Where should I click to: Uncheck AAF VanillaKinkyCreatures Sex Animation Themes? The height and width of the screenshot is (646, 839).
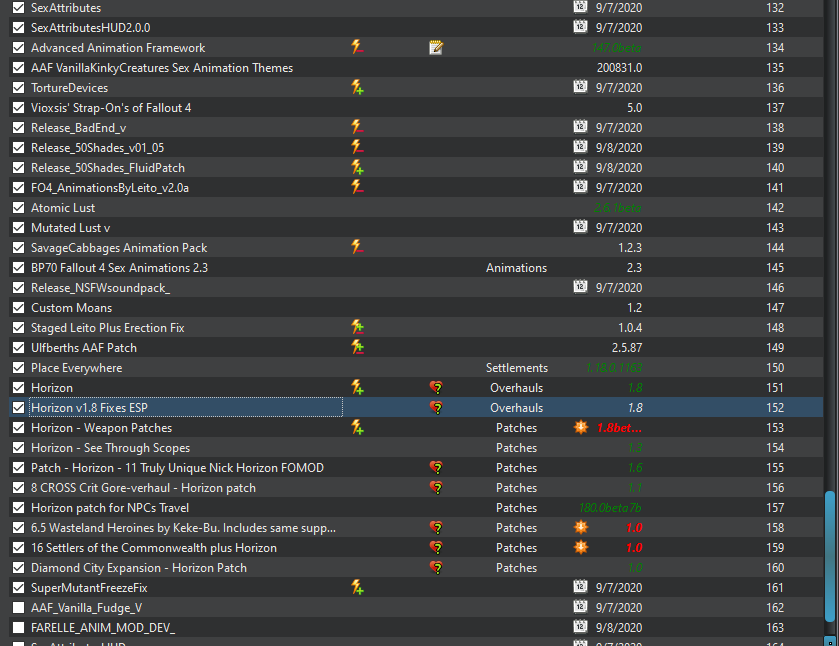coord(18,67)
